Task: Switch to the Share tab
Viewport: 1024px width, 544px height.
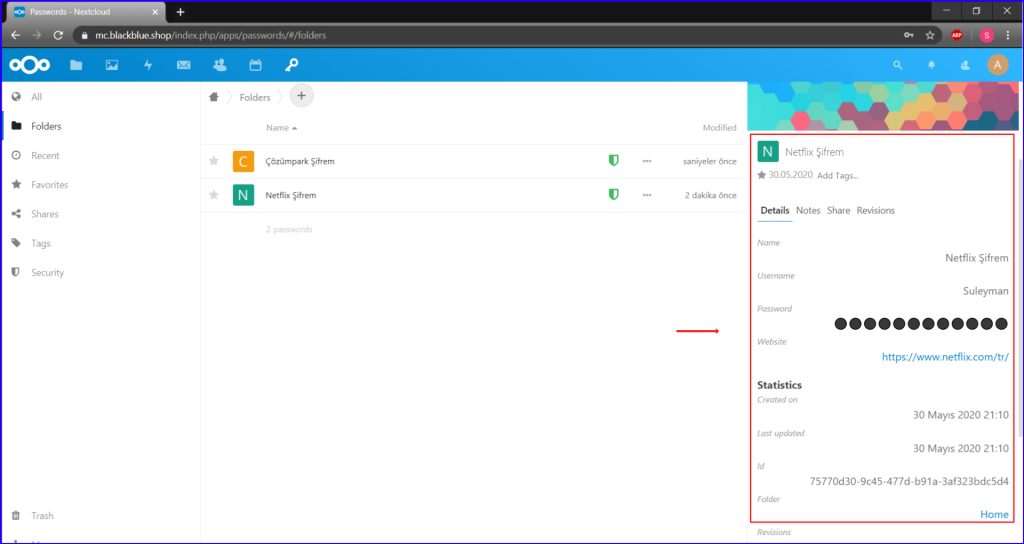Action: [x=839, y=210]
